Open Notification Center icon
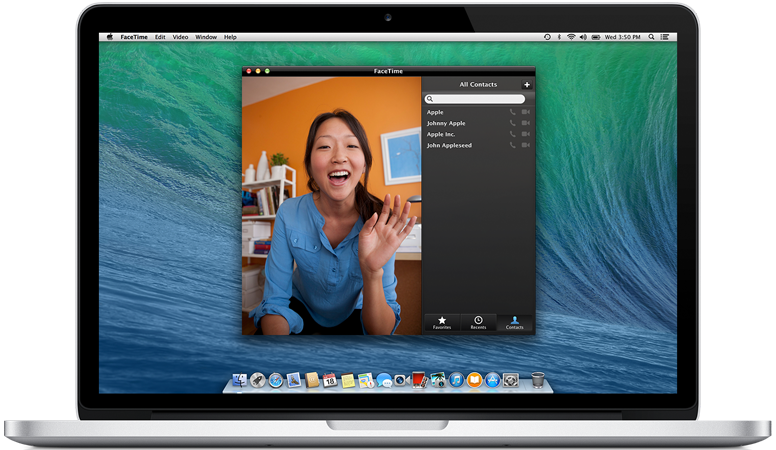The height and width of the screenshot is (450, 776). [665, 37]
